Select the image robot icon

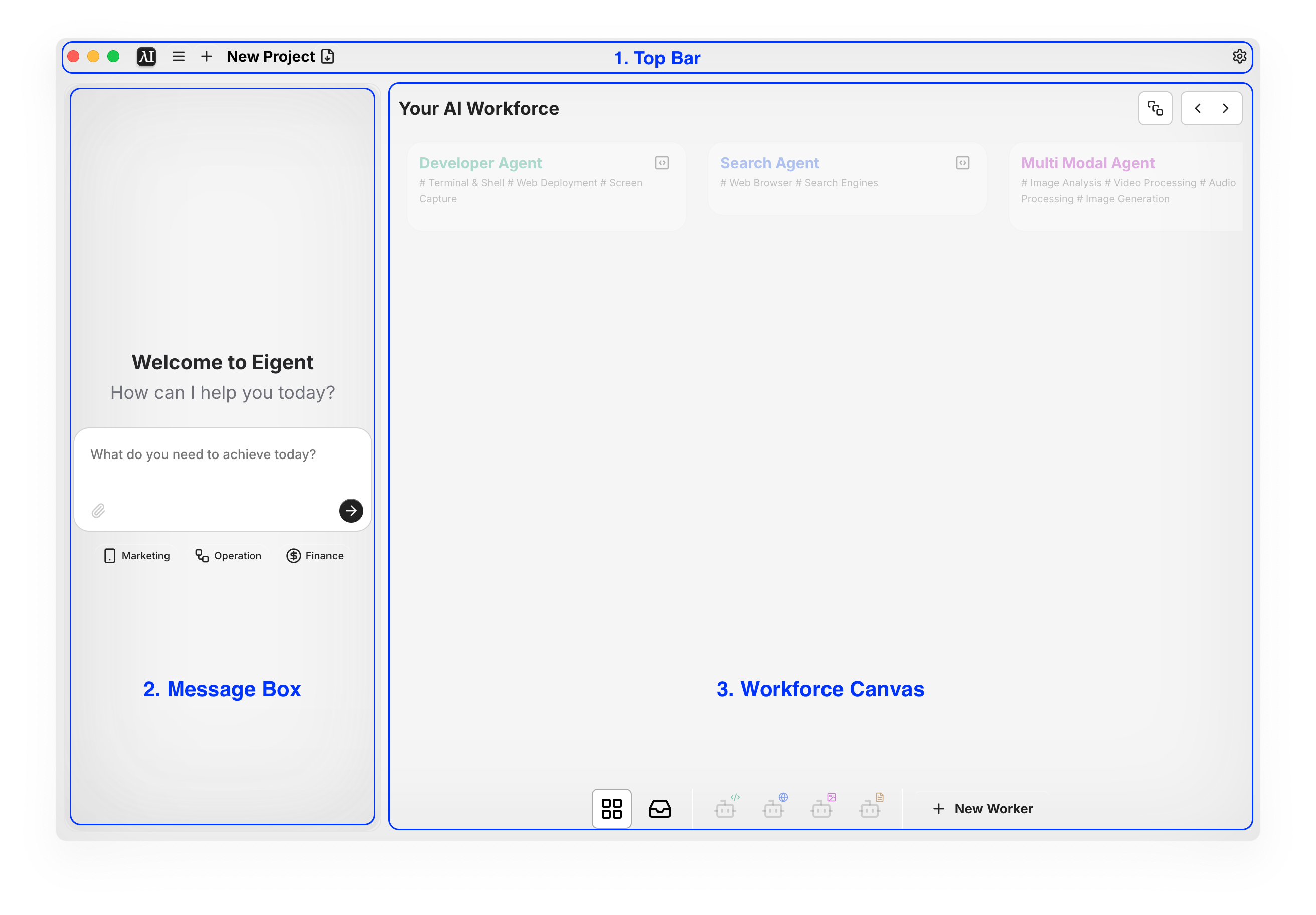(823, 807)
